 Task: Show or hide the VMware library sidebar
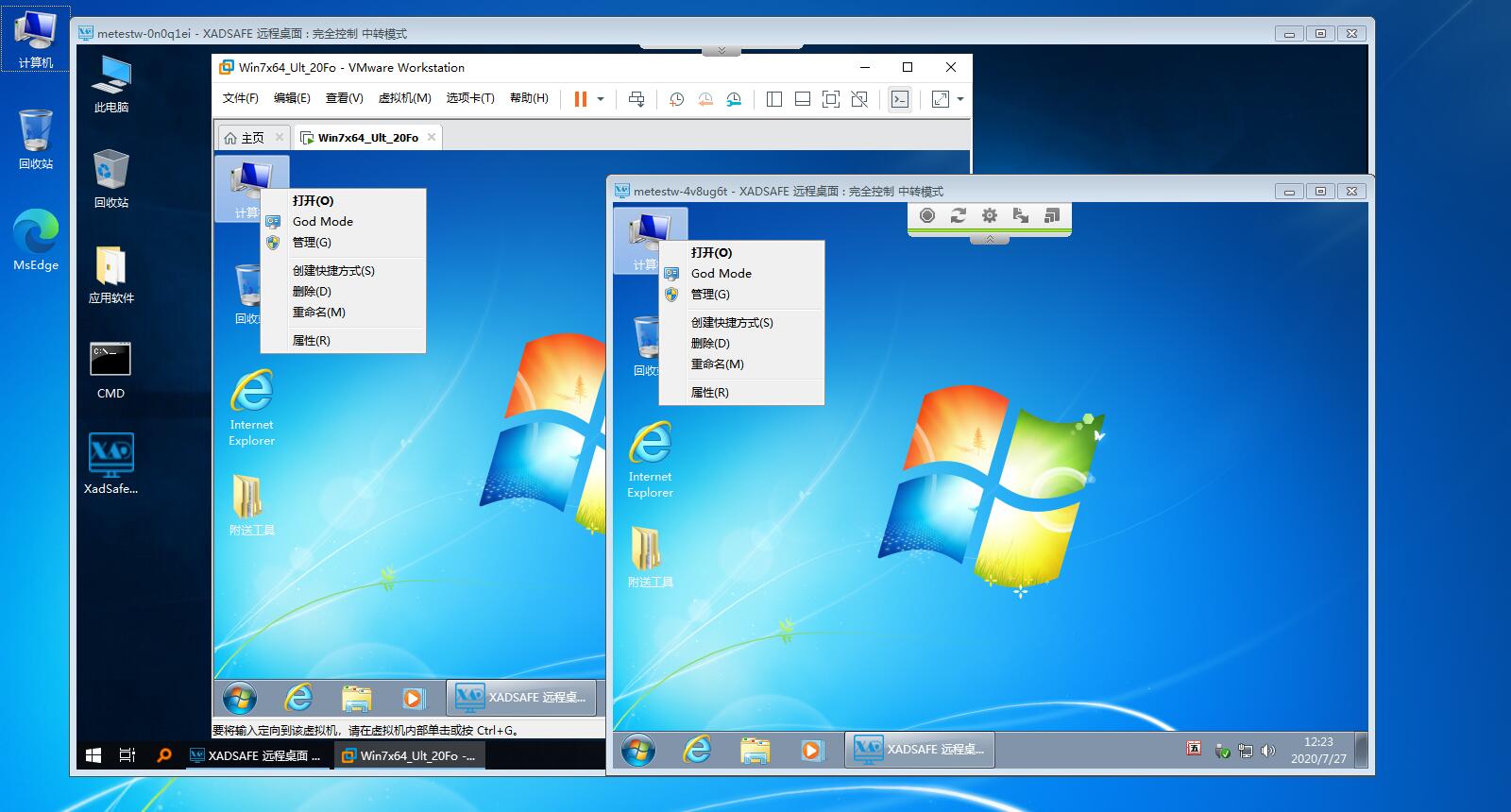[774, 99]
